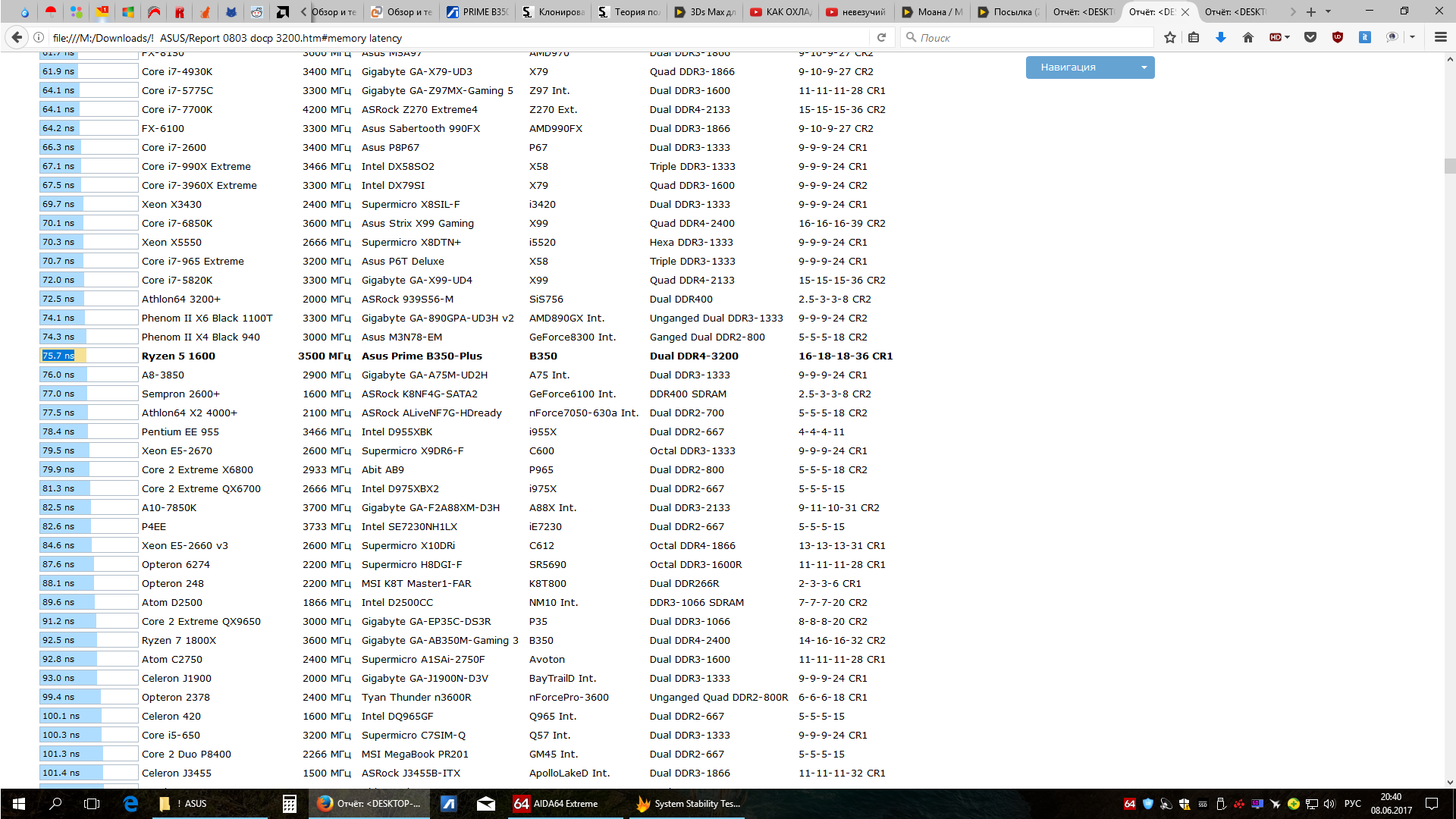
Task: Click the highlighted 75.7 ns latency bar
Action: (64, 356)
